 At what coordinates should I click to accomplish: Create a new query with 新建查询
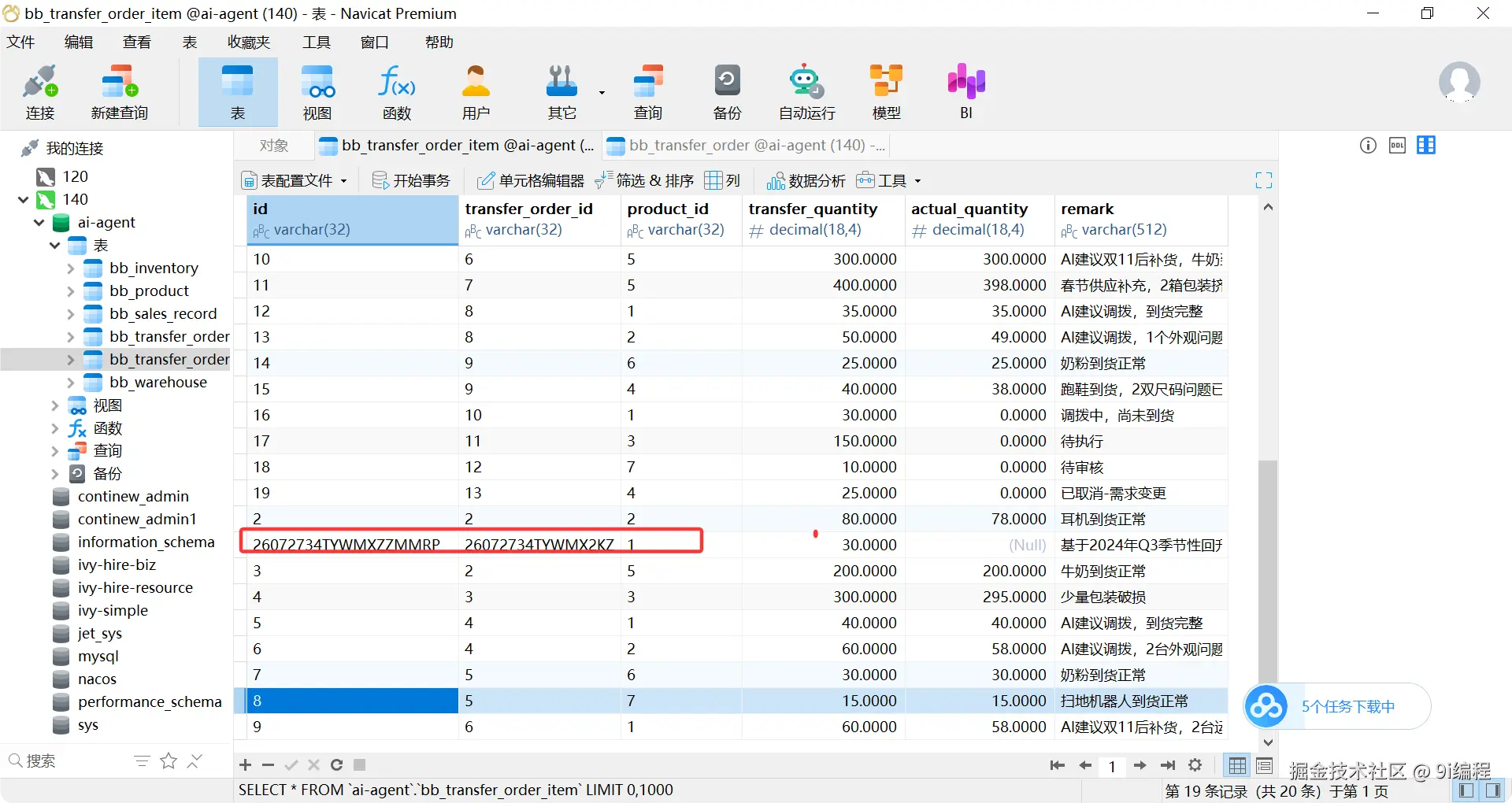coord(120,92)
